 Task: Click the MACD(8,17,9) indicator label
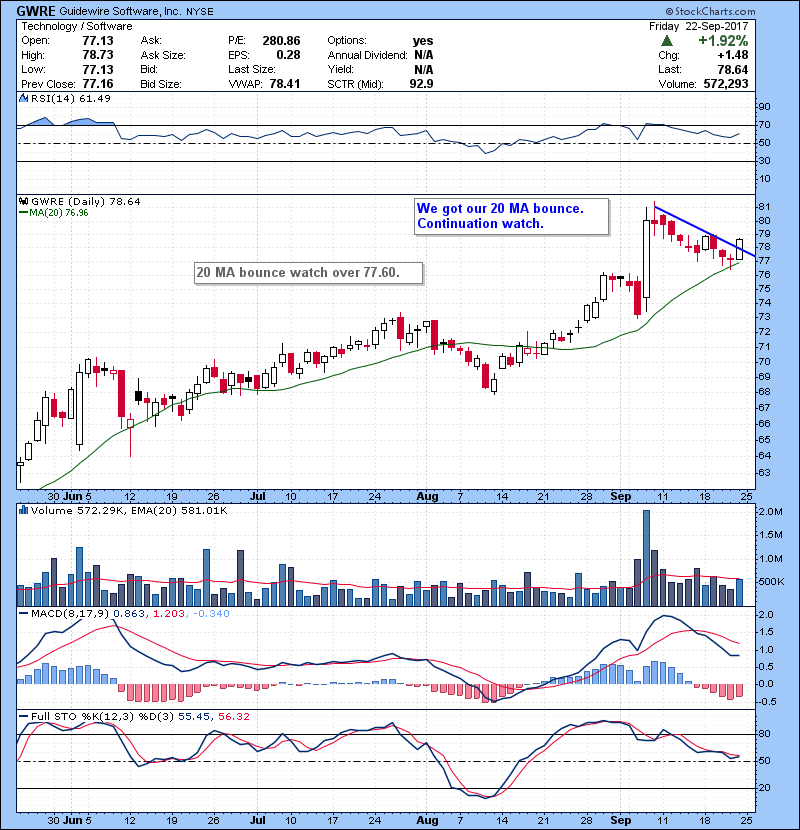(70, 614)
